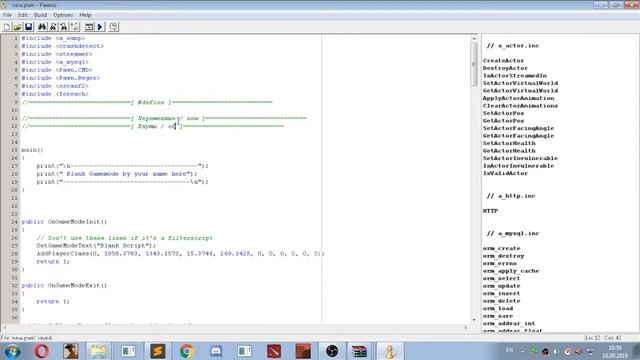Open the Build menu
The height and width of the screenshot is (360, 640).
[x=40, y=15]
